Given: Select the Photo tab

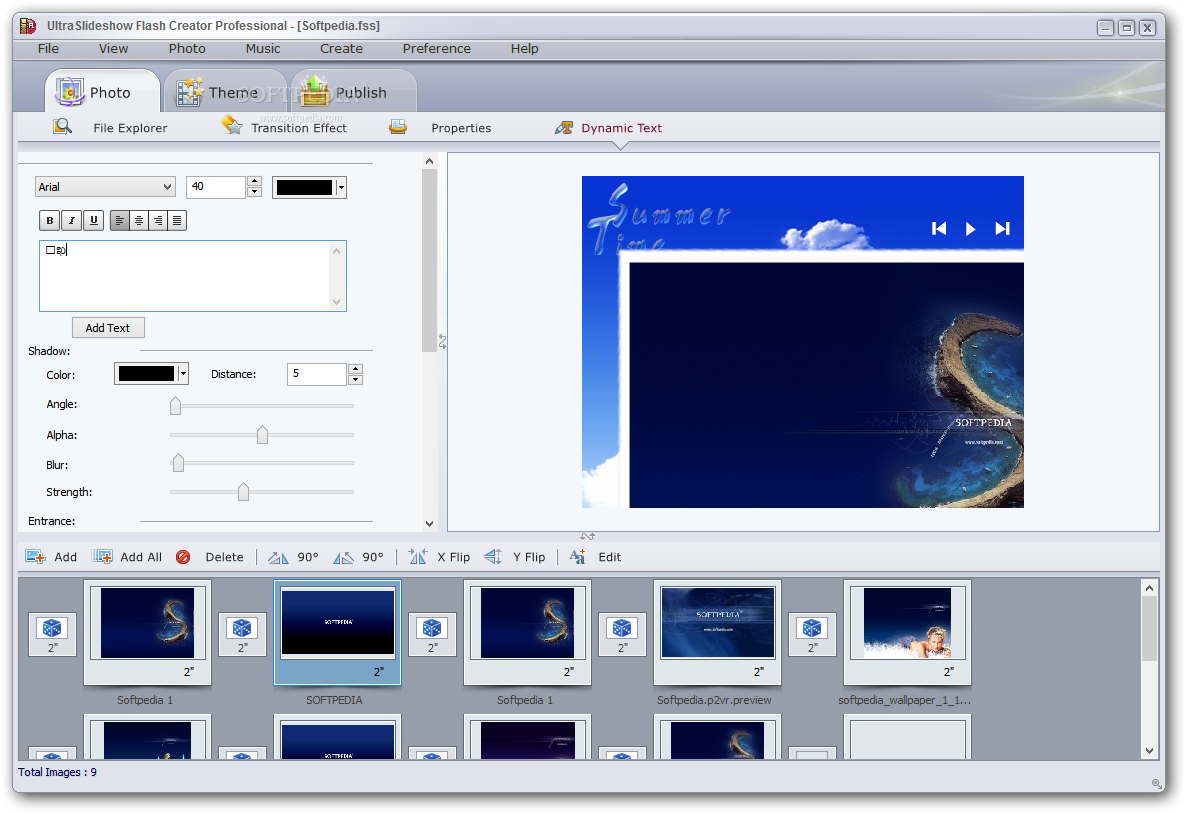Looking at the screenshot, I should [x=102, y=92].
